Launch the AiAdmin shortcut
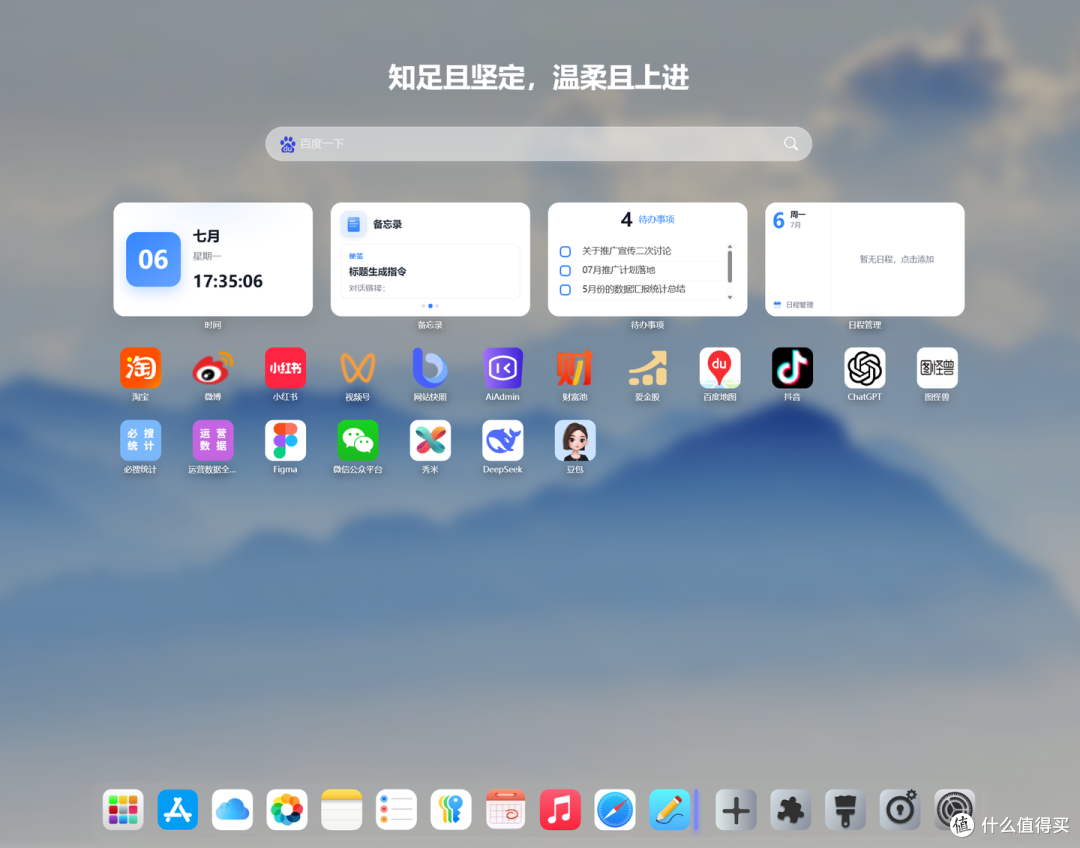 coord(503,368)
